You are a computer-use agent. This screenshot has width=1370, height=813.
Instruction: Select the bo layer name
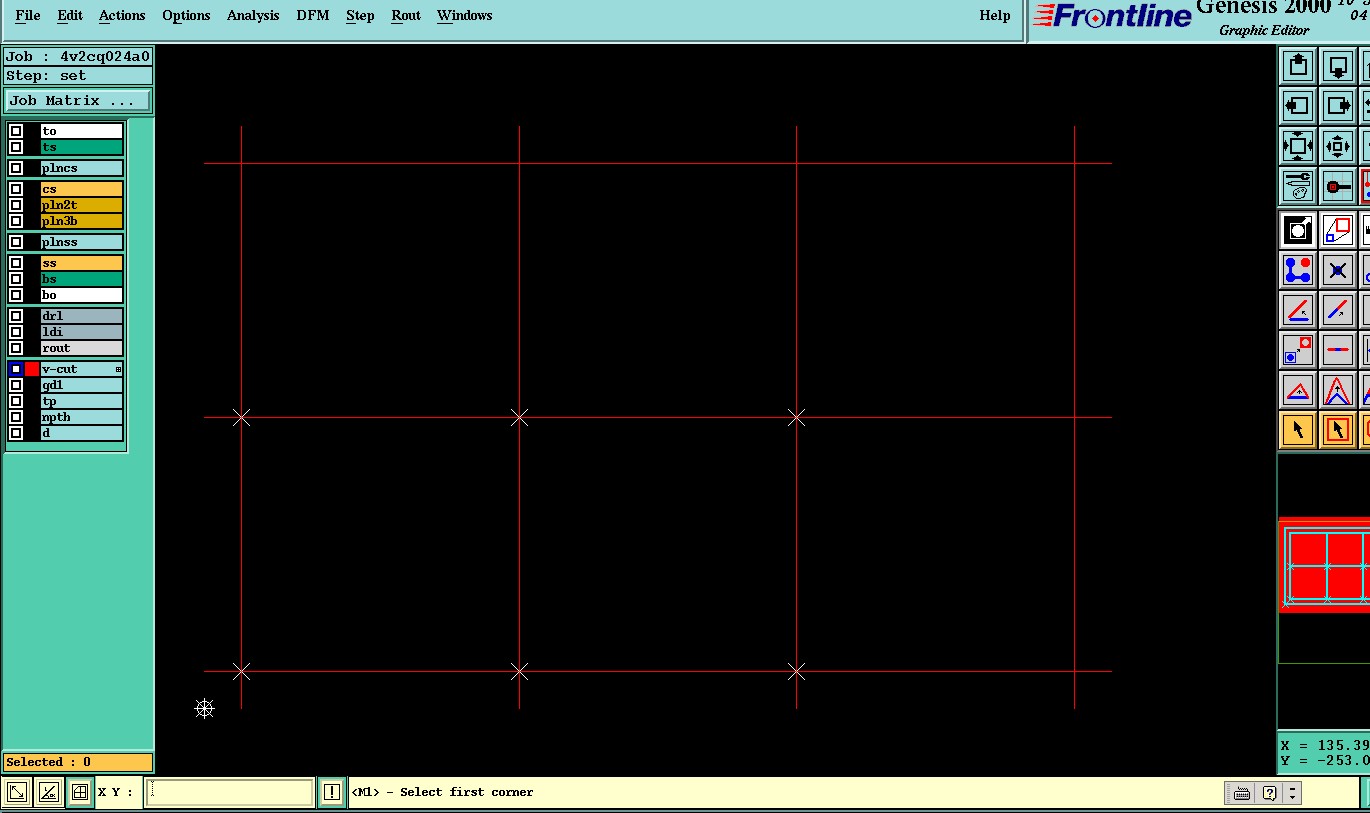pos(82,295)
